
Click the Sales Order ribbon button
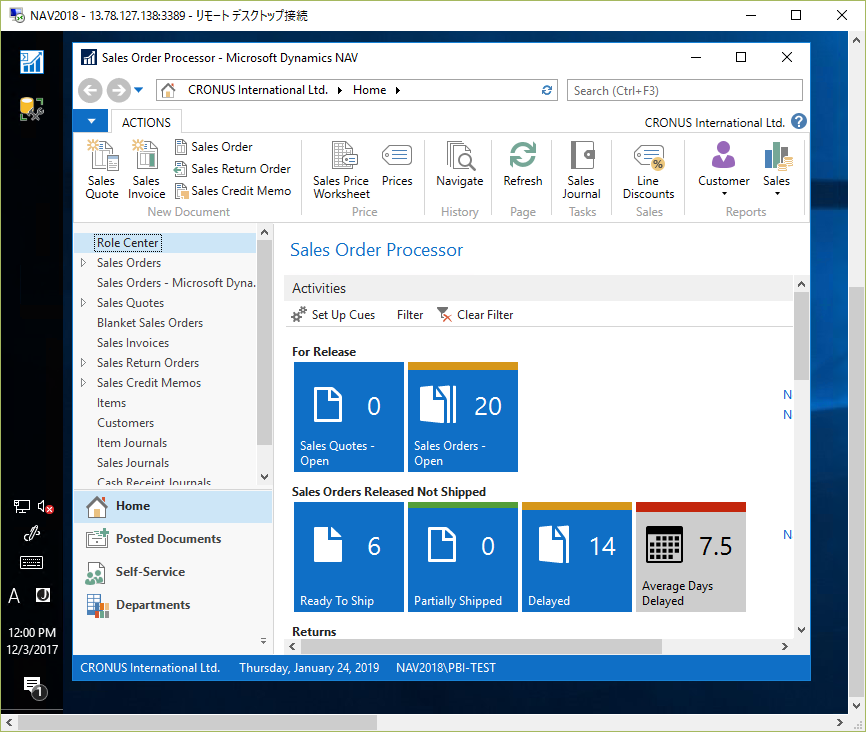pos(214,147)
